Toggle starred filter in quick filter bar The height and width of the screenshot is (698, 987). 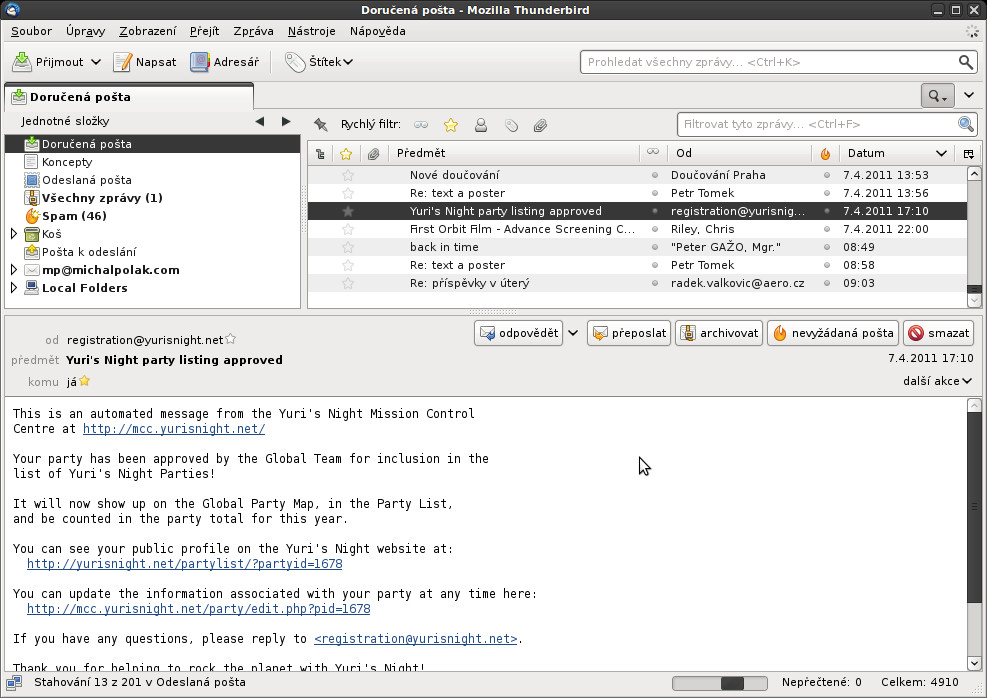(x=451, y=125)
